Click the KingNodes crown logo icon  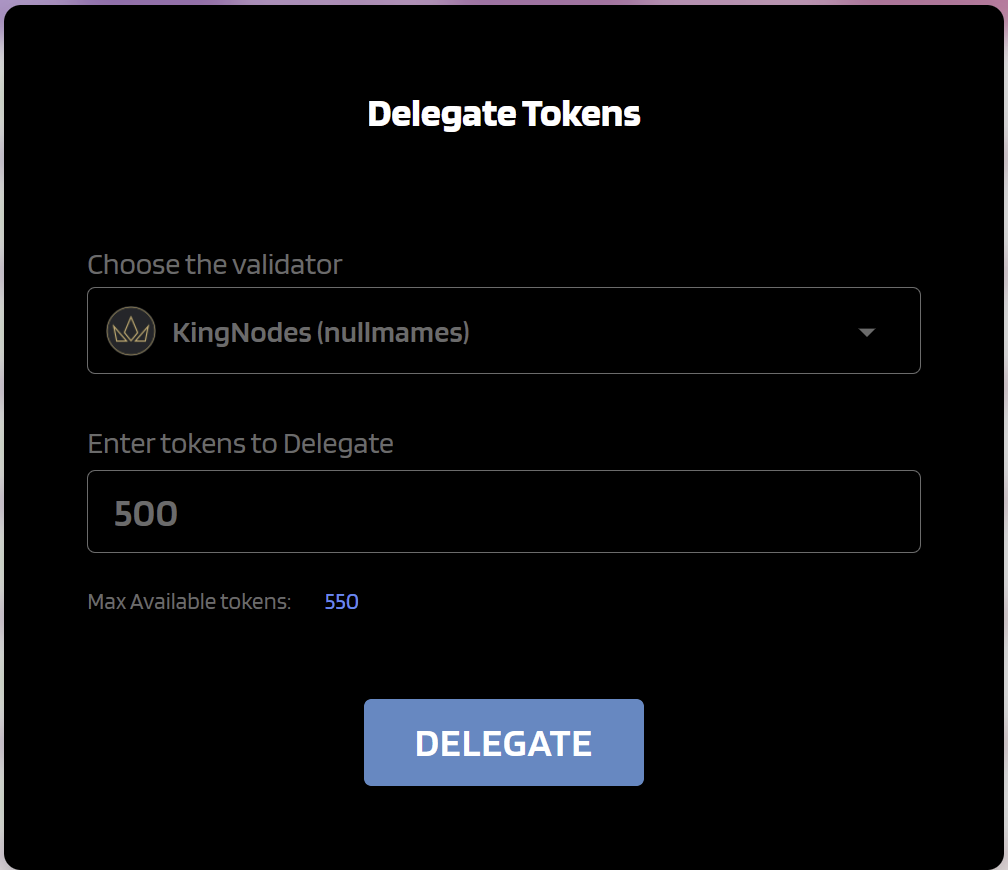click(131, 331)
